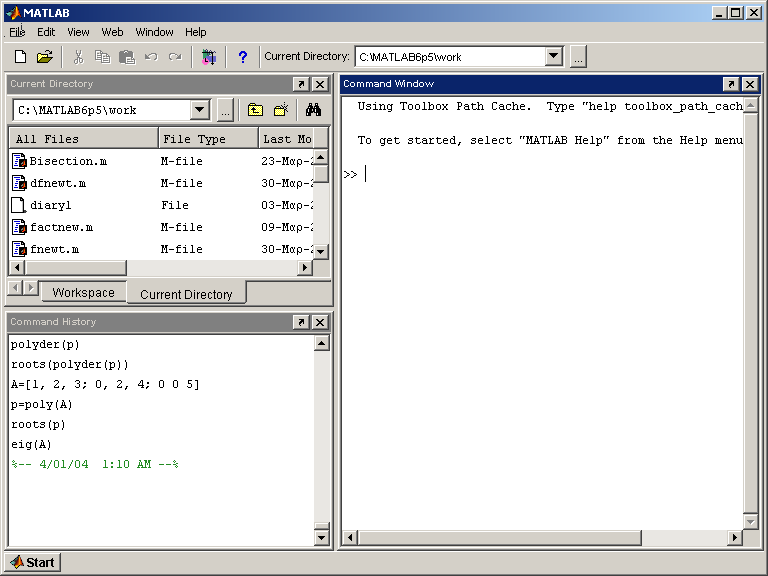The width and height of the screenshot is (768, 576).
Task: Click Command History scrollbar up arrow
Action: pos(321,343)
